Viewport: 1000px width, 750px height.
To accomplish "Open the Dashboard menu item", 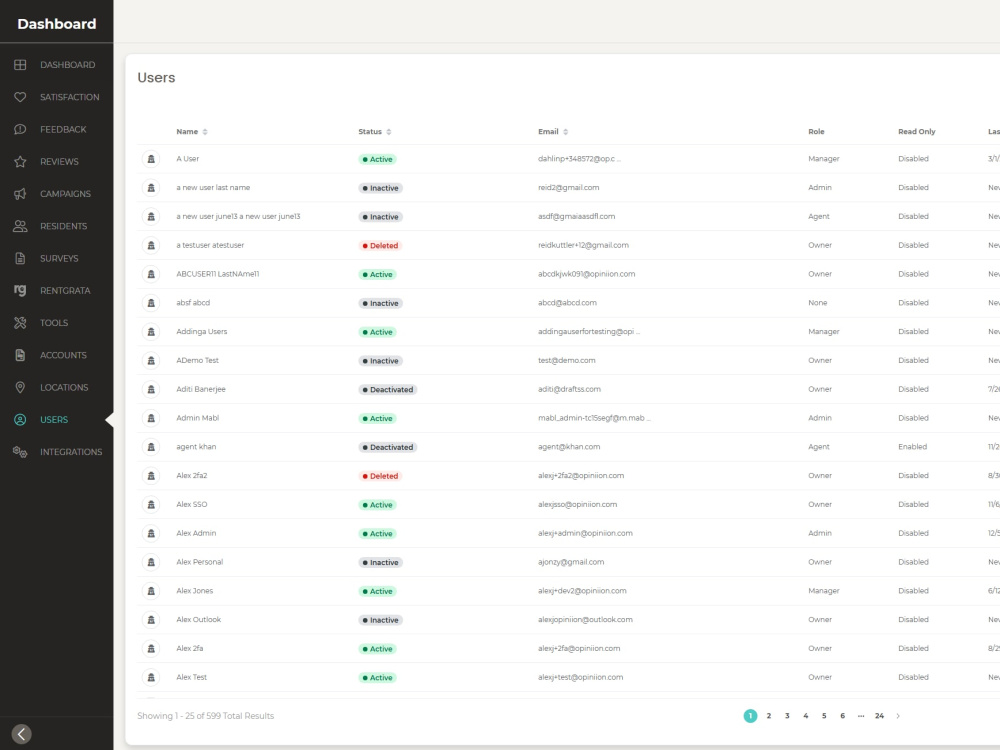I will (x=68, y=64).
